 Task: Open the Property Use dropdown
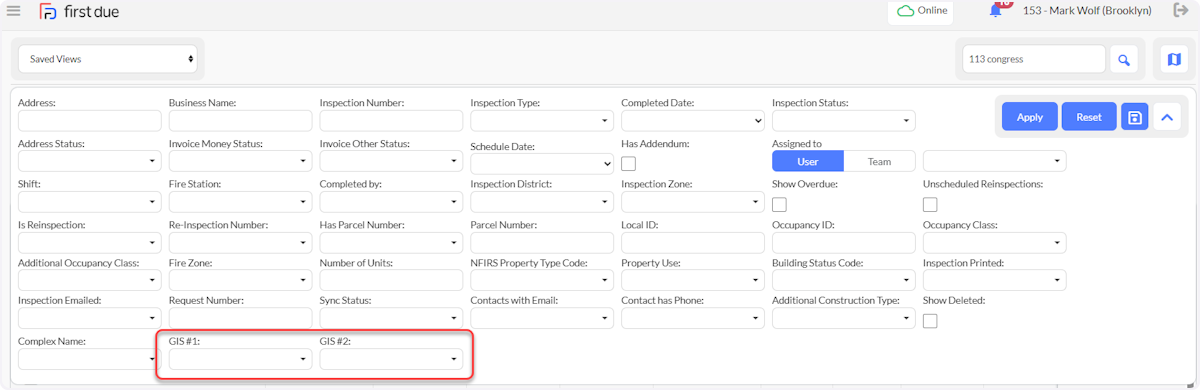click(x=693, y=281)
